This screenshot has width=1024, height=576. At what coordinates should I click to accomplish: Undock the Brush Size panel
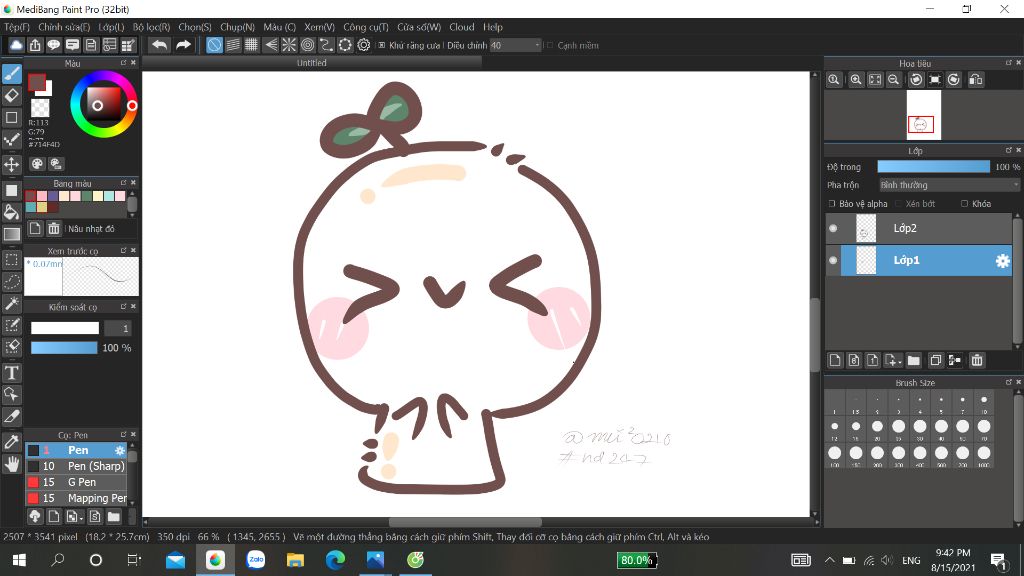[x=1008, y=382]
